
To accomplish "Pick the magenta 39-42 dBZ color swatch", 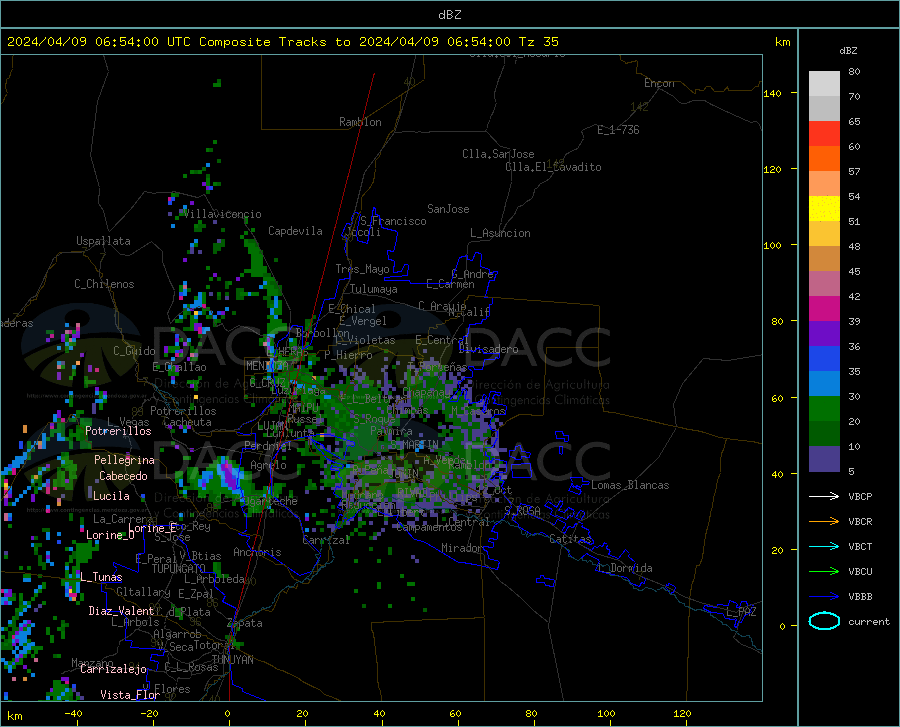I will click(824, 309).
